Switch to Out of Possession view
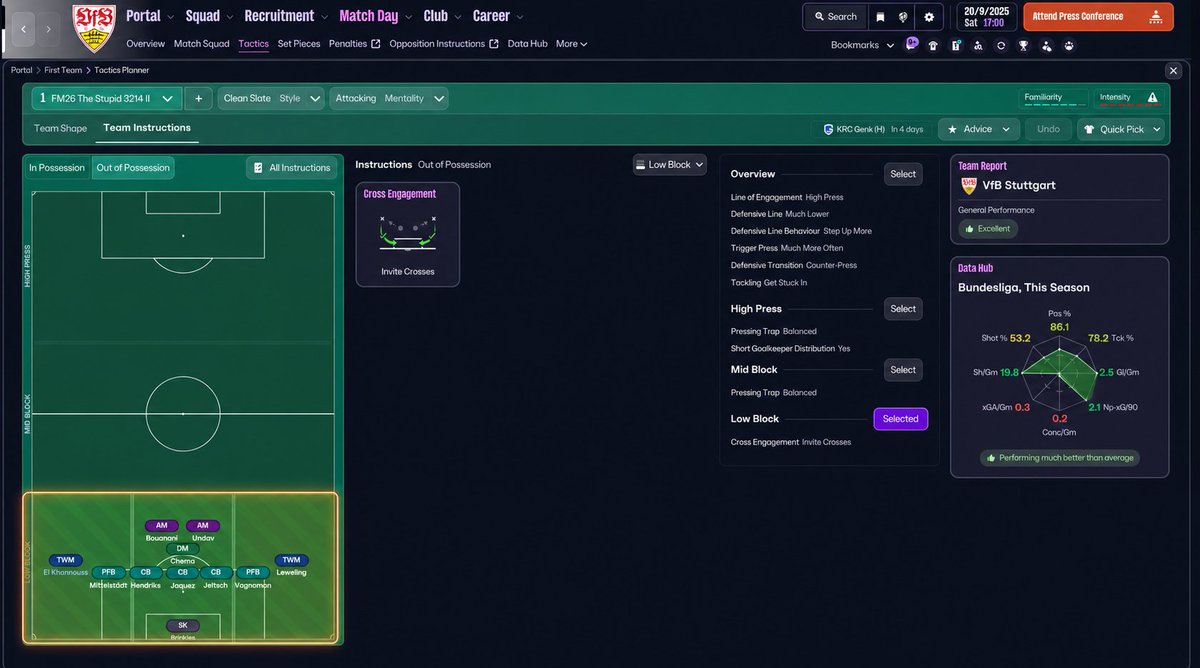This screenshot has width=1200, height=668. click(x=133, y=168)
